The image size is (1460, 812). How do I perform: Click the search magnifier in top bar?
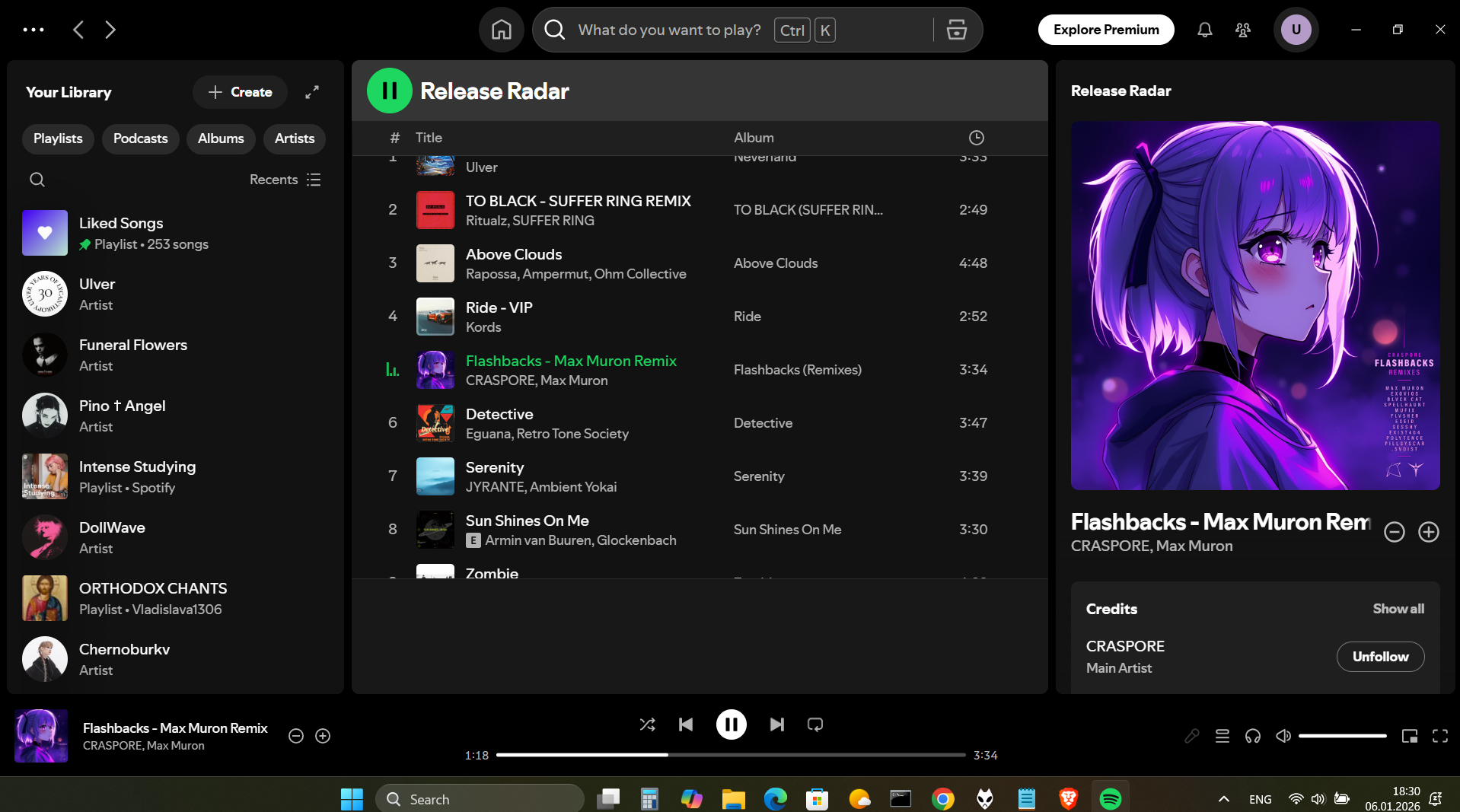[x=555, y=30]
